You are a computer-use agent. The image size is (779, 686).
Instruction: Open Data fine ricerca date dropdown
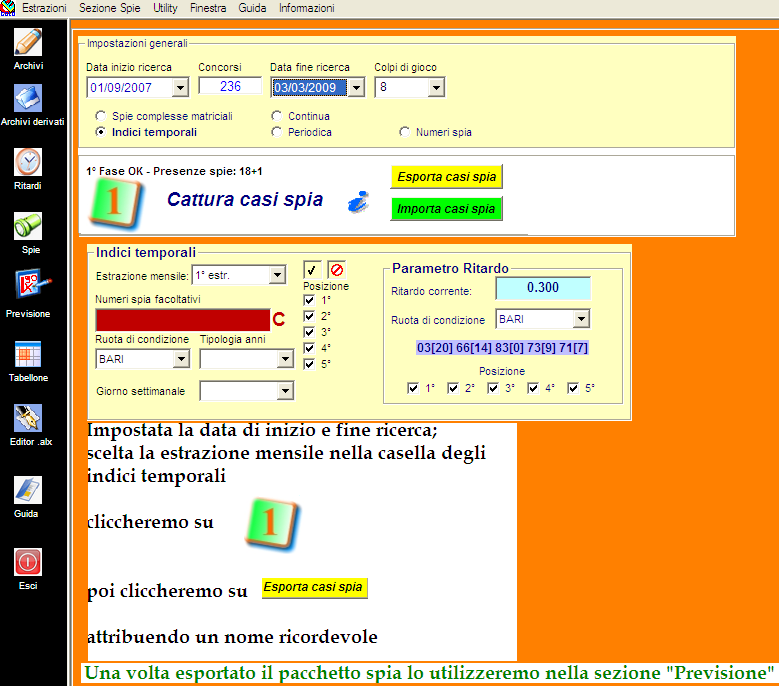coord(356,88)
